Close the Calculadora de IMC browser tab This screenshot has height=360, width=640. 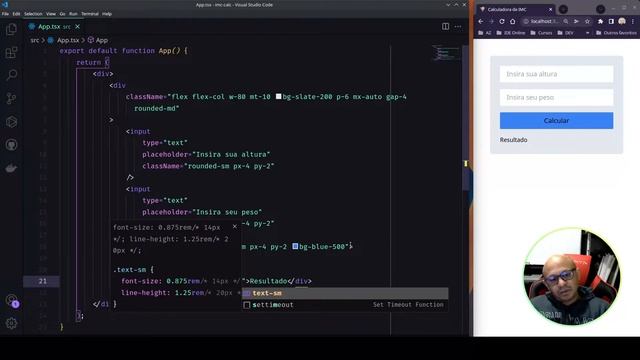(x=550, y=9)
